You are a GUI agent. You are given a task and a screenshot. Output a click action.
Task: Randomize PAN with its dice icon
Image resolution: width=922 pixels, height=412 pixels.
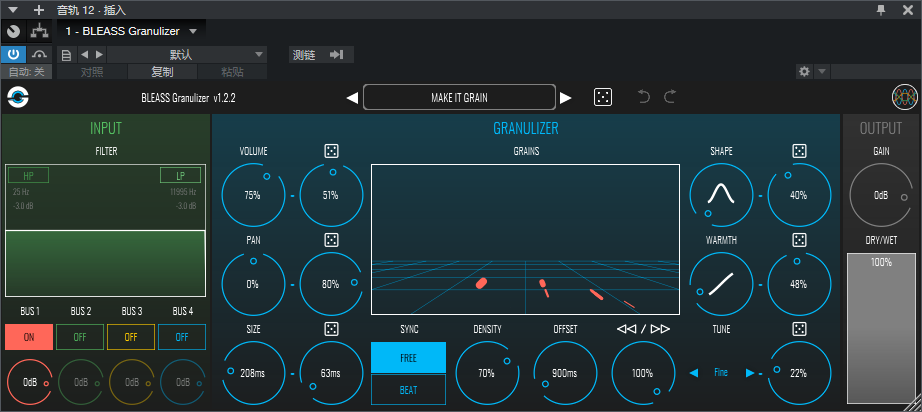click(x=332, y=240)
